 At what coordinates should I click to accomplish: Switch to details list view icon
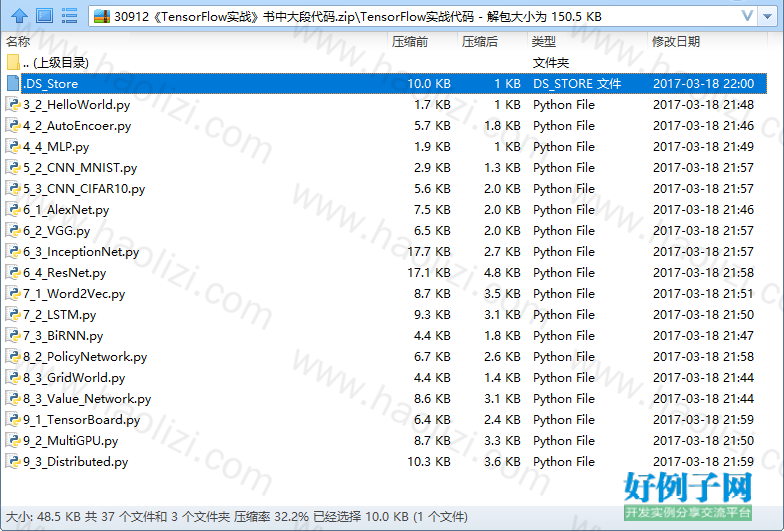click(69, 16)
